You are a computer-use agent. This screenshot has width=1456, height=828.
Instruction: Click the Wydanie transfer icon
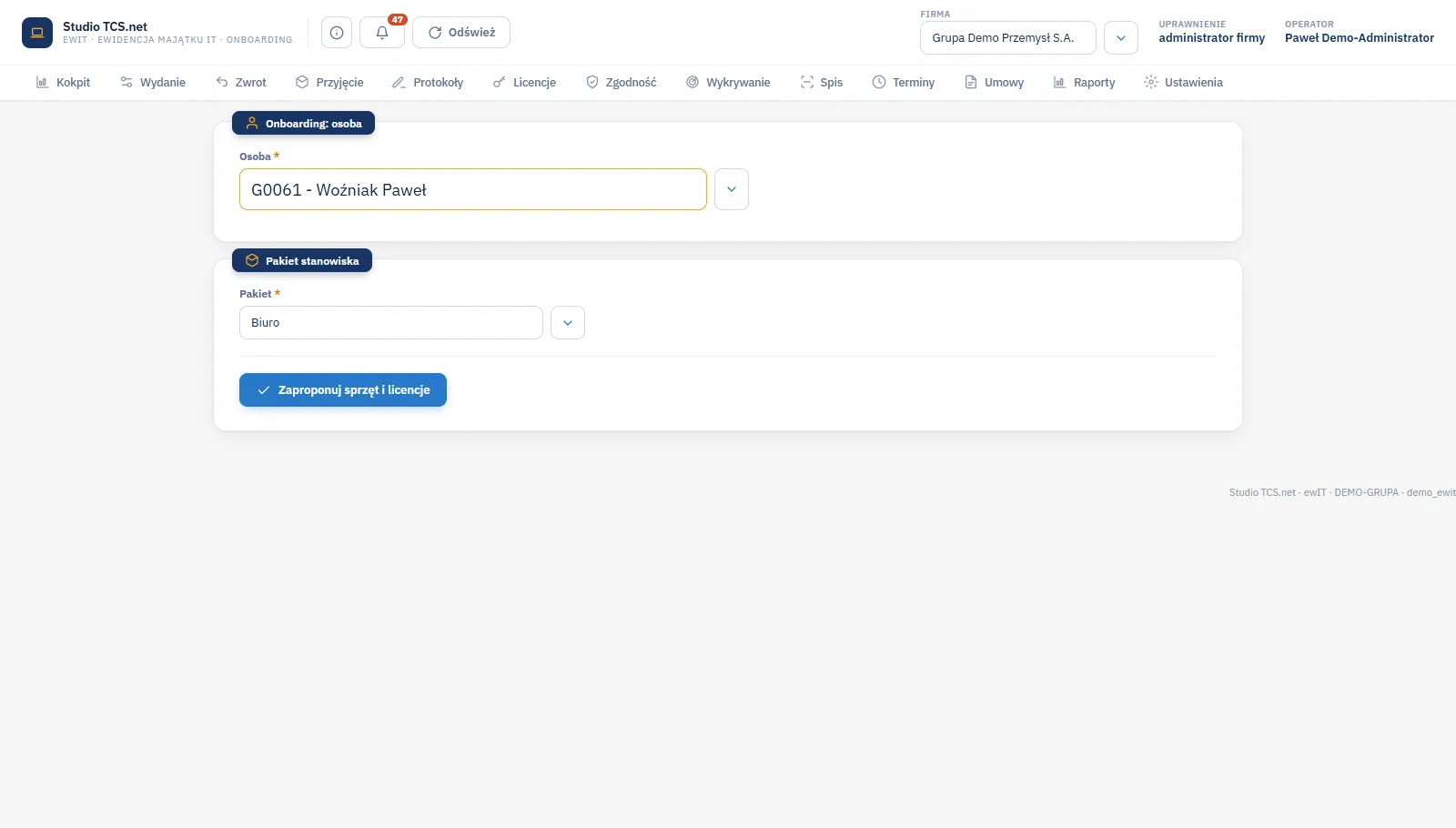[126, 82]
